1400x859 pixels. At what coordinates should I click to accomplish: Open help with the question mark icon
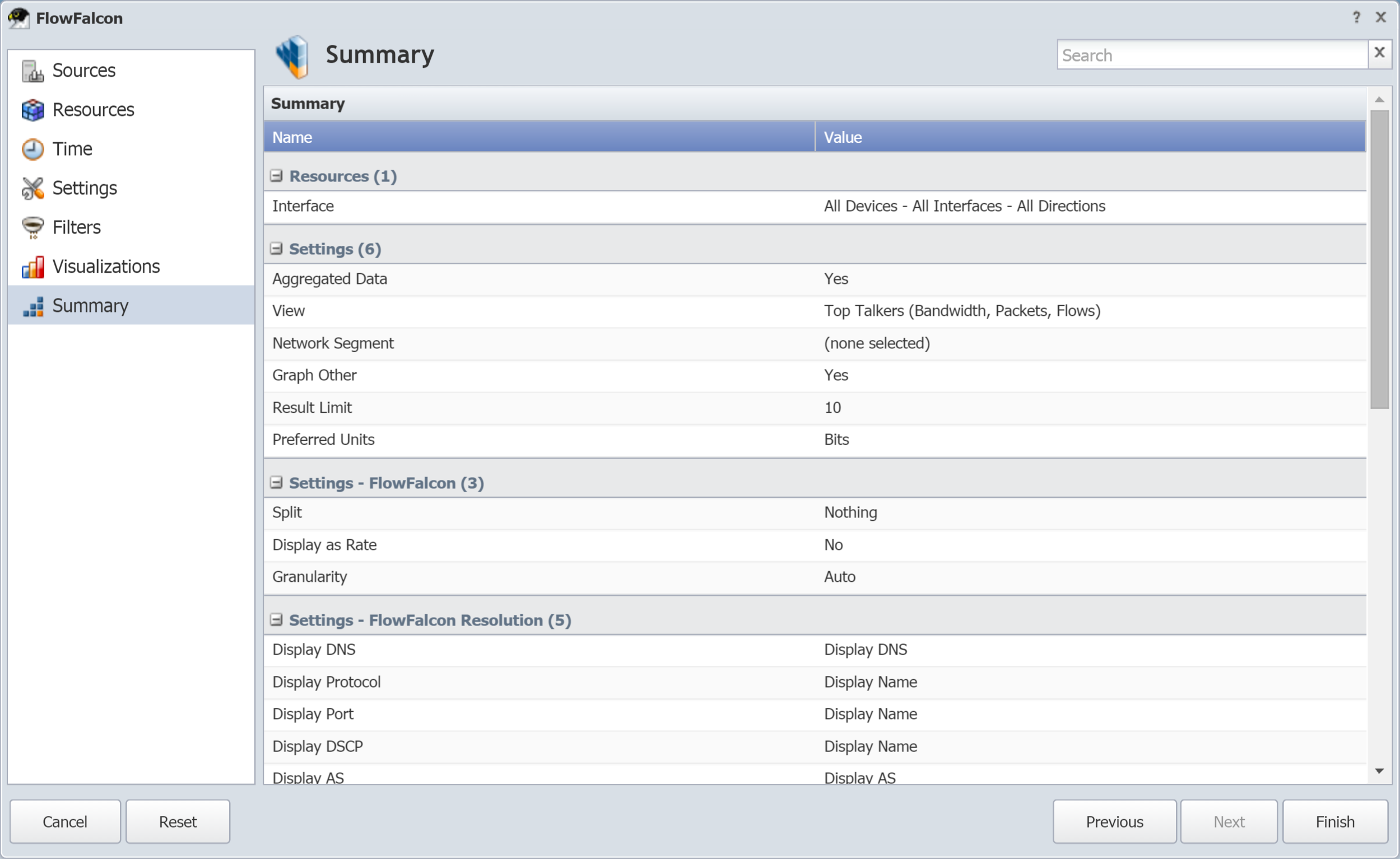point(1356,17)
